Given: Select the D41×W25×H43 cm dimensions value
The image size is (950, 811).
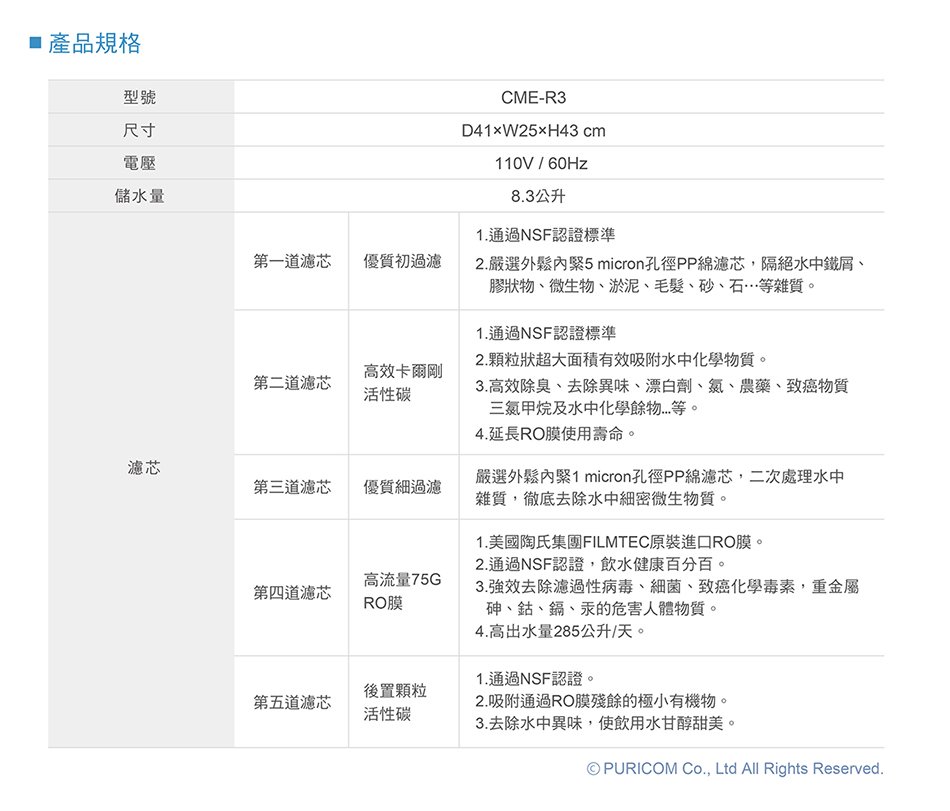Looking at the screenshot, I should 533,131.
